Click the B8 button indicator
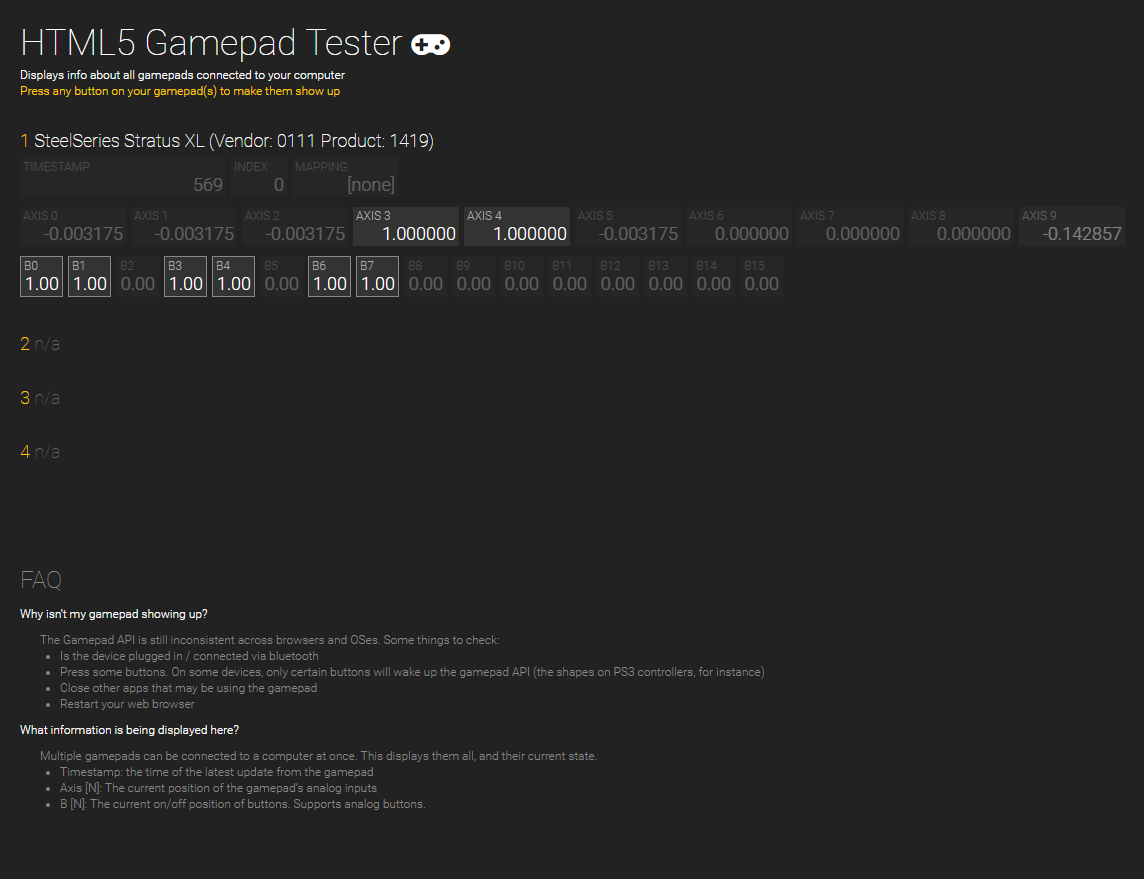The image size is (1144, 879). [425, 276]
